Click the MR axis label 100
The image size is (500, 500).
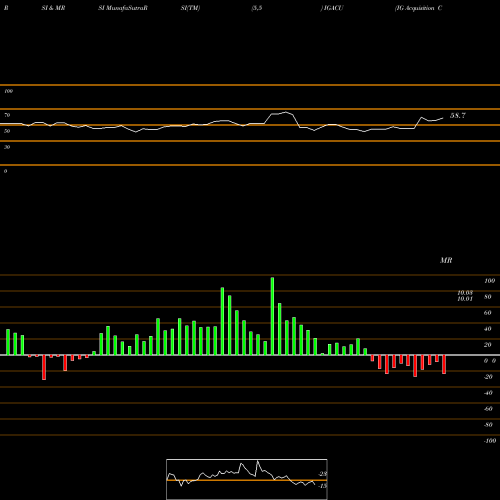[x=489, y=281]
